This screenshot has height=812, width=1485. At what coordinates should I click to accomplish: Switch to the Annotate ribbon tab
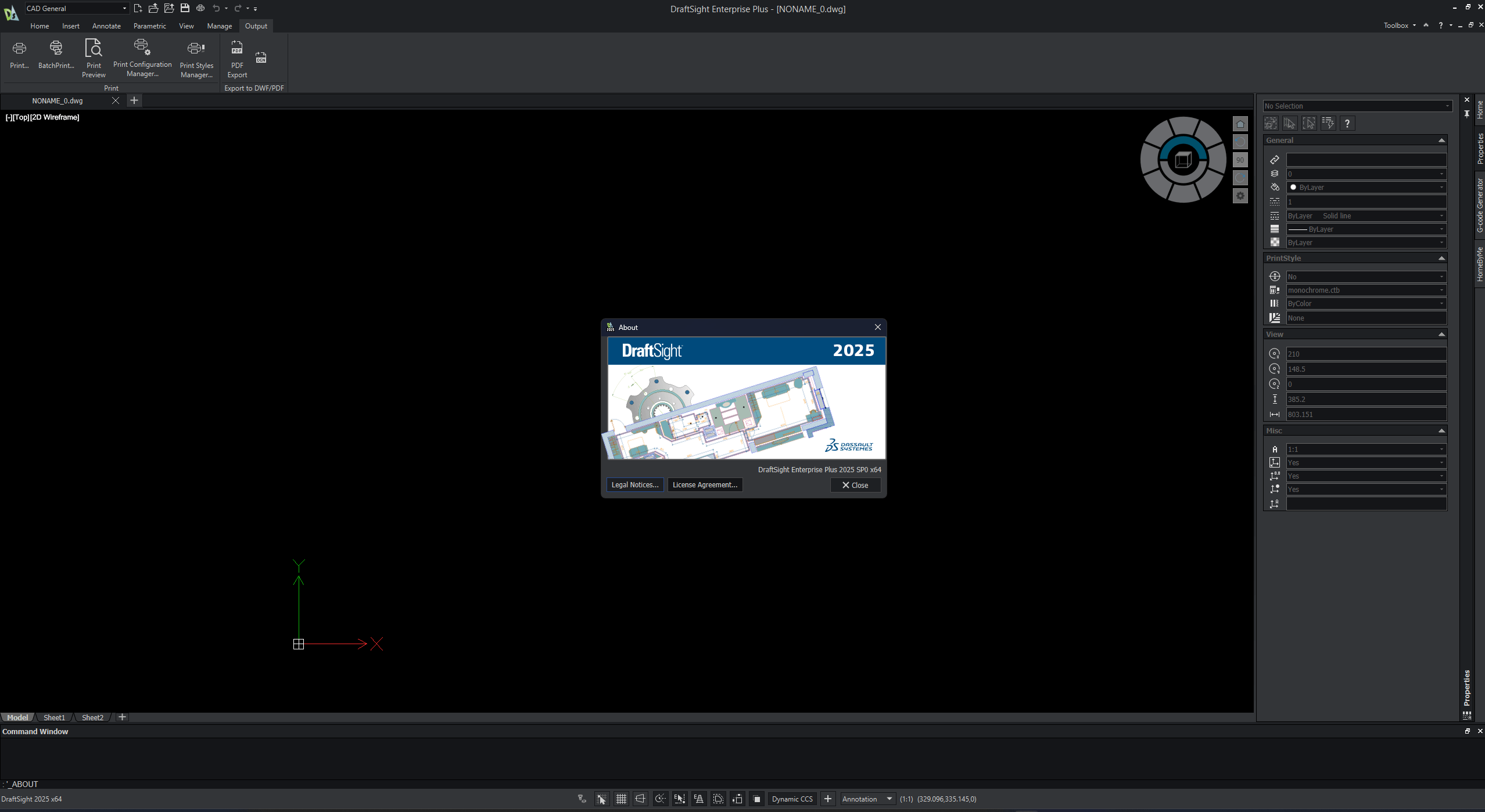tap(106, 26)
